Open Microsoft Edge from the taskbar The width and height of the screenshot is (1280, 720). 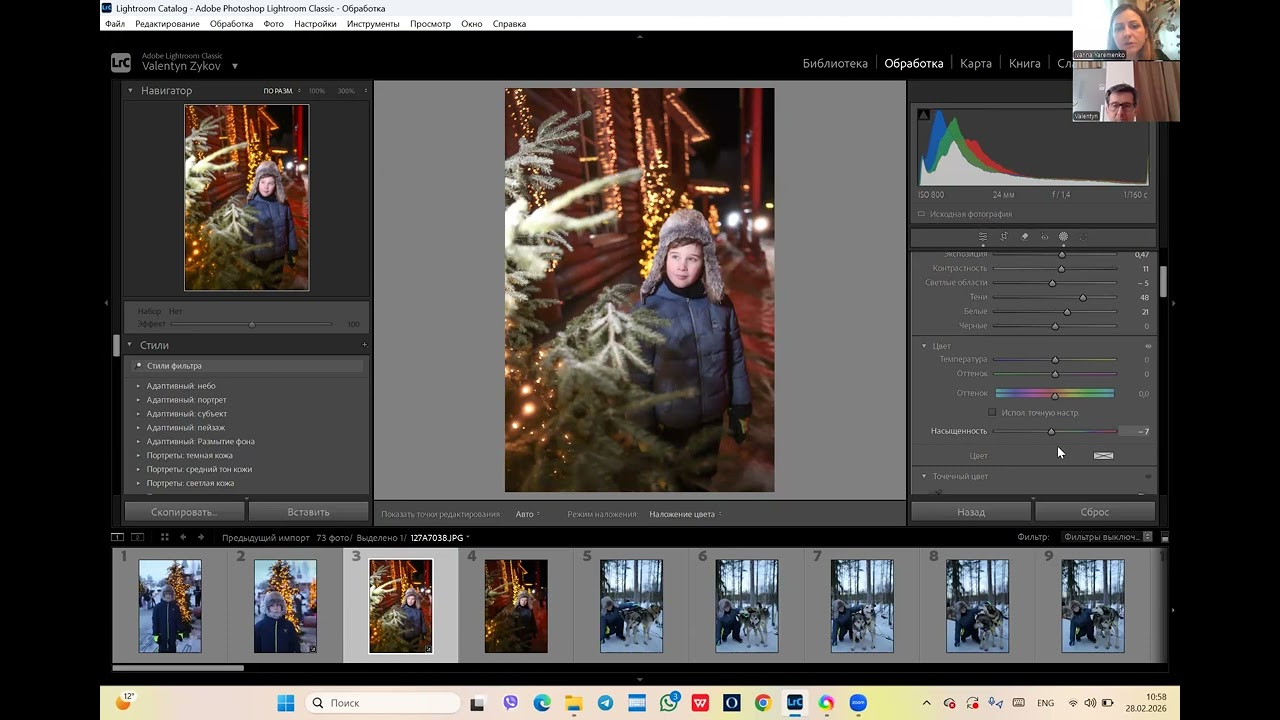542,703
